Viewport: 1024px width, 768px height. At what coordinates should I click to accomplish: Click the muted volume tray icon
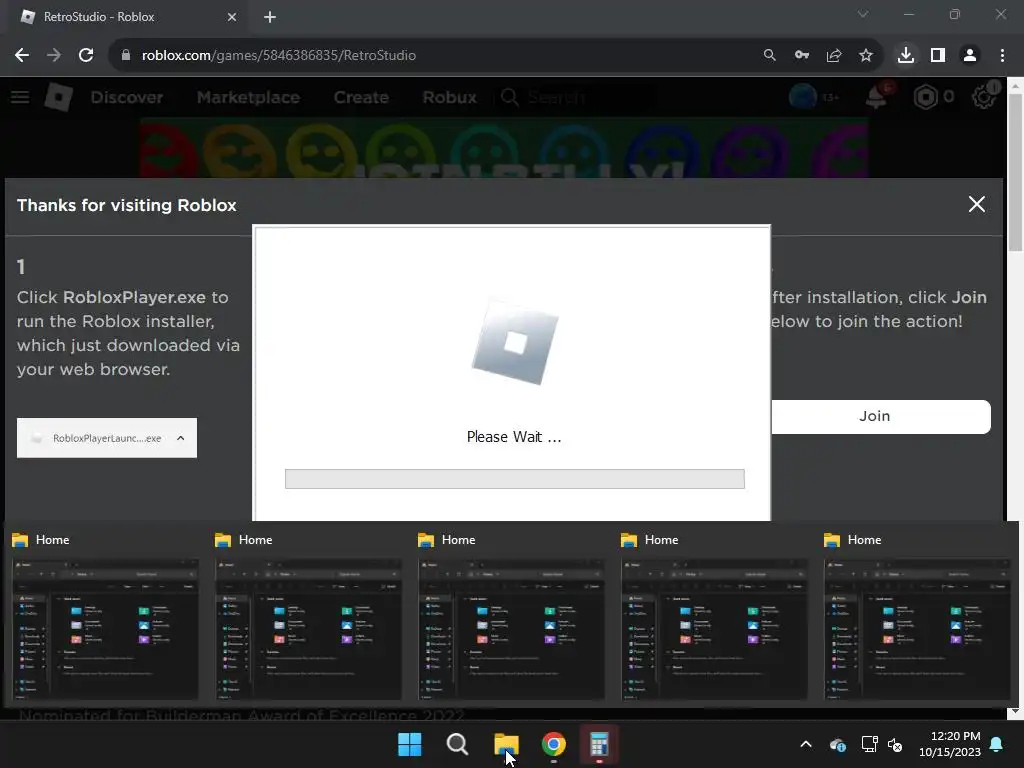click(895, 744)
